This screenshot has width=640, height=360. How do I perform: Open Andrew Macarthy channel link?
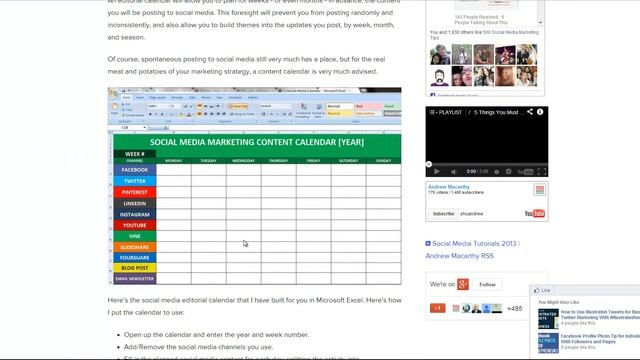click(x=449, y=187)
